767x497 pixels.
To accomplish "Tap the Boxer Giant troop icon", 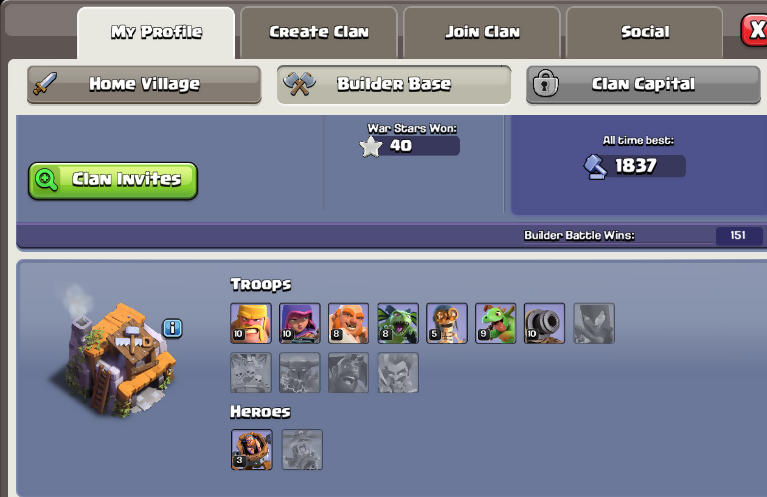I will tap(349, 323).
